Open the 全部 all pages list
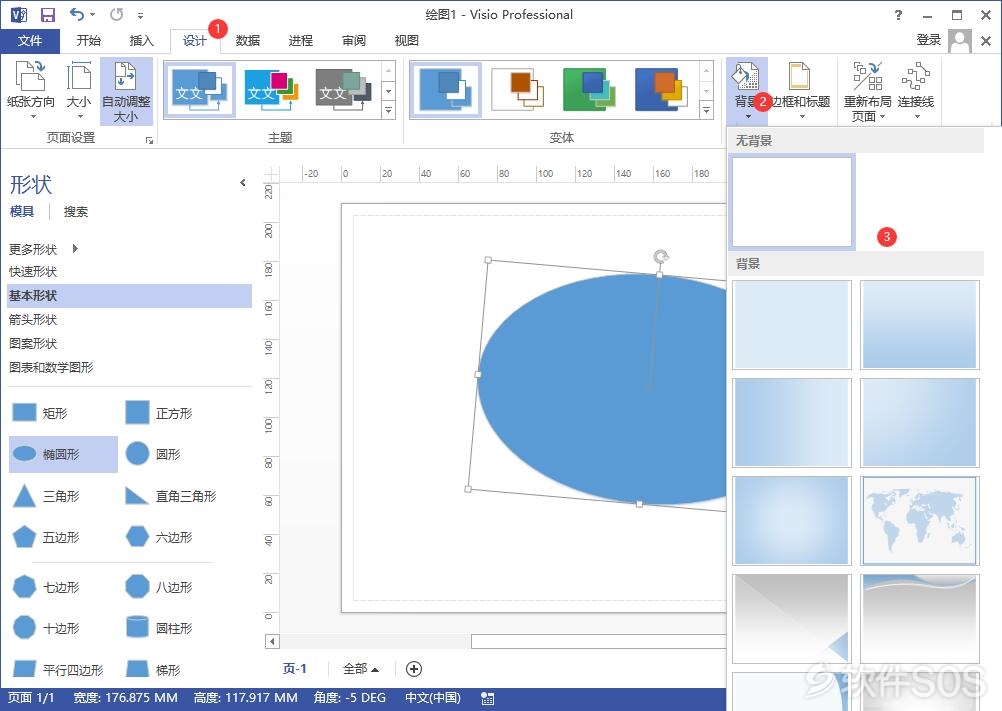The image size is (1002, 711). click(x=360, y=669)
